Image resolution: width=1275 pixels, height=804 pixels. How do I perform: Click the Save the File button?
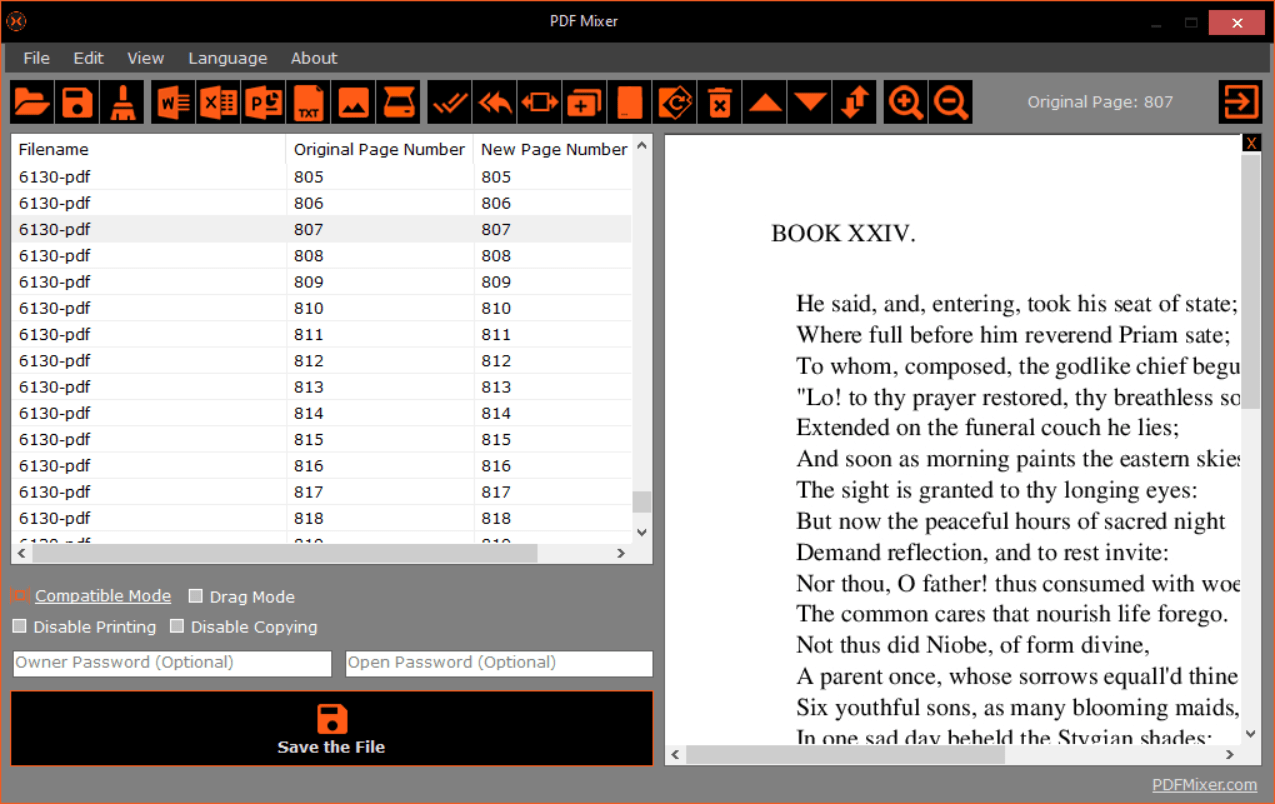tap(332, 728)
